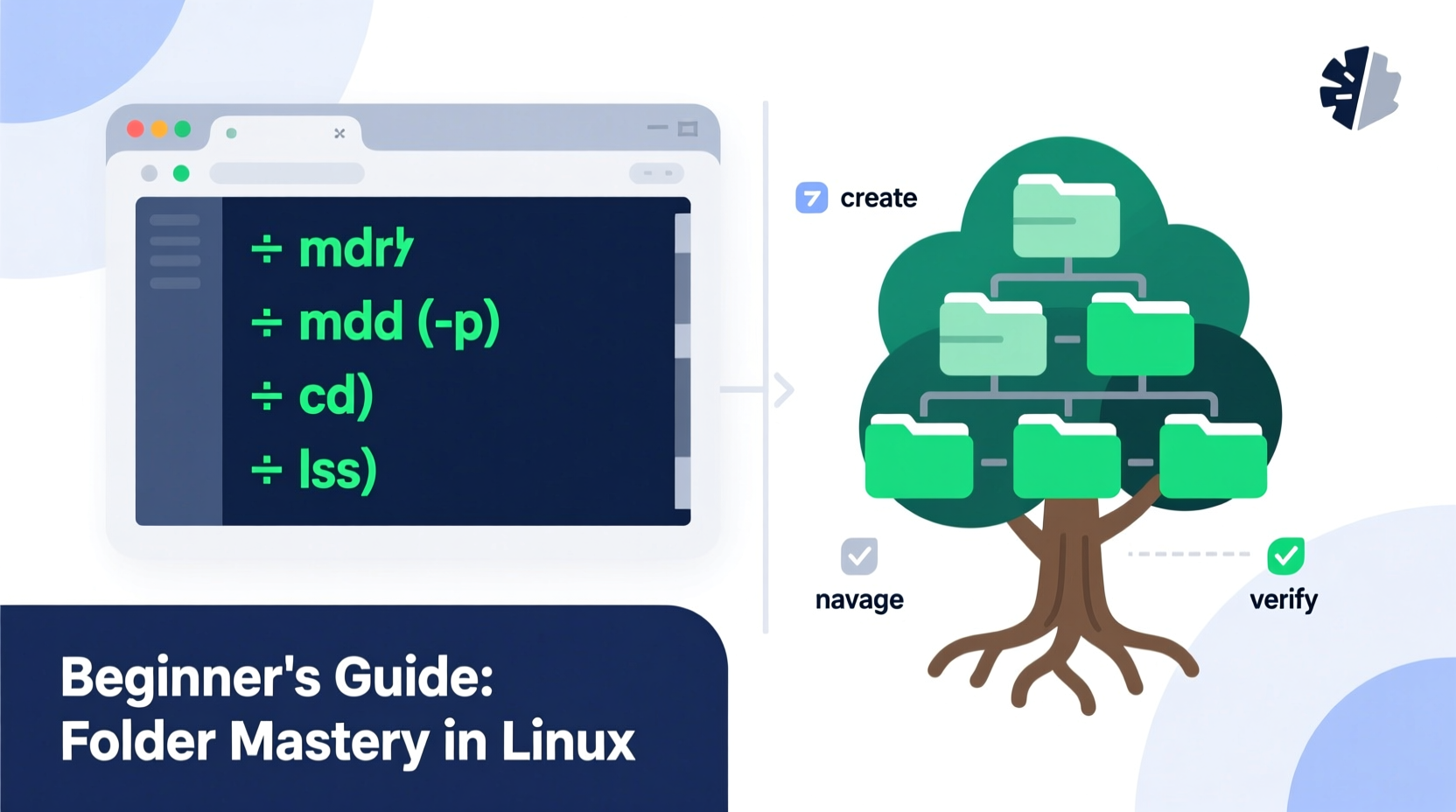Click the "verify" text label

[x=1284, y=599]
